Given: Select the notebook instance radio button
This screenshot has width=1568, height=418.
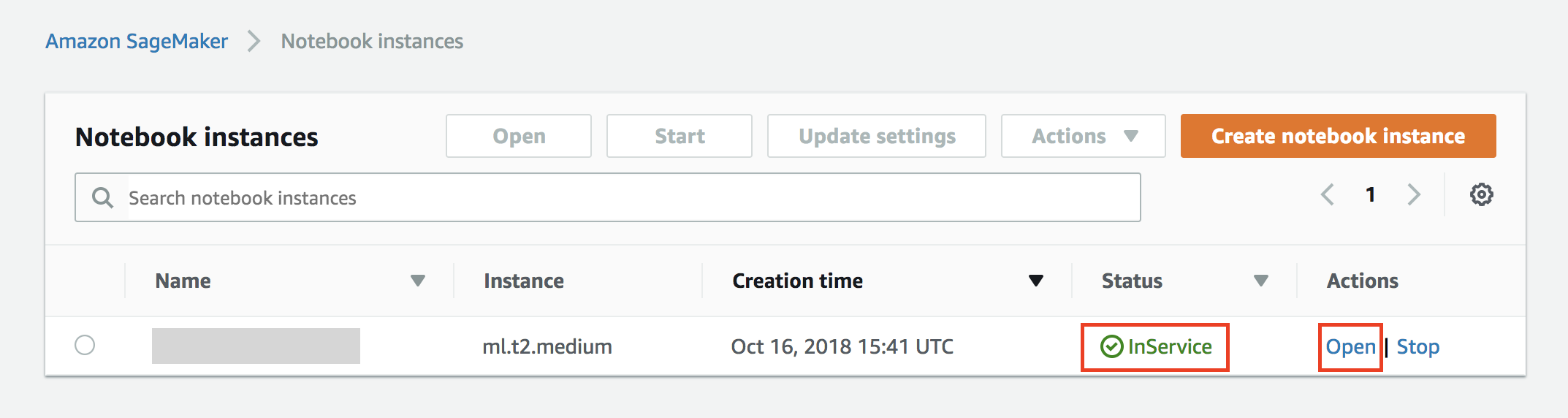Looking at the screenshot, I should 85,345.
